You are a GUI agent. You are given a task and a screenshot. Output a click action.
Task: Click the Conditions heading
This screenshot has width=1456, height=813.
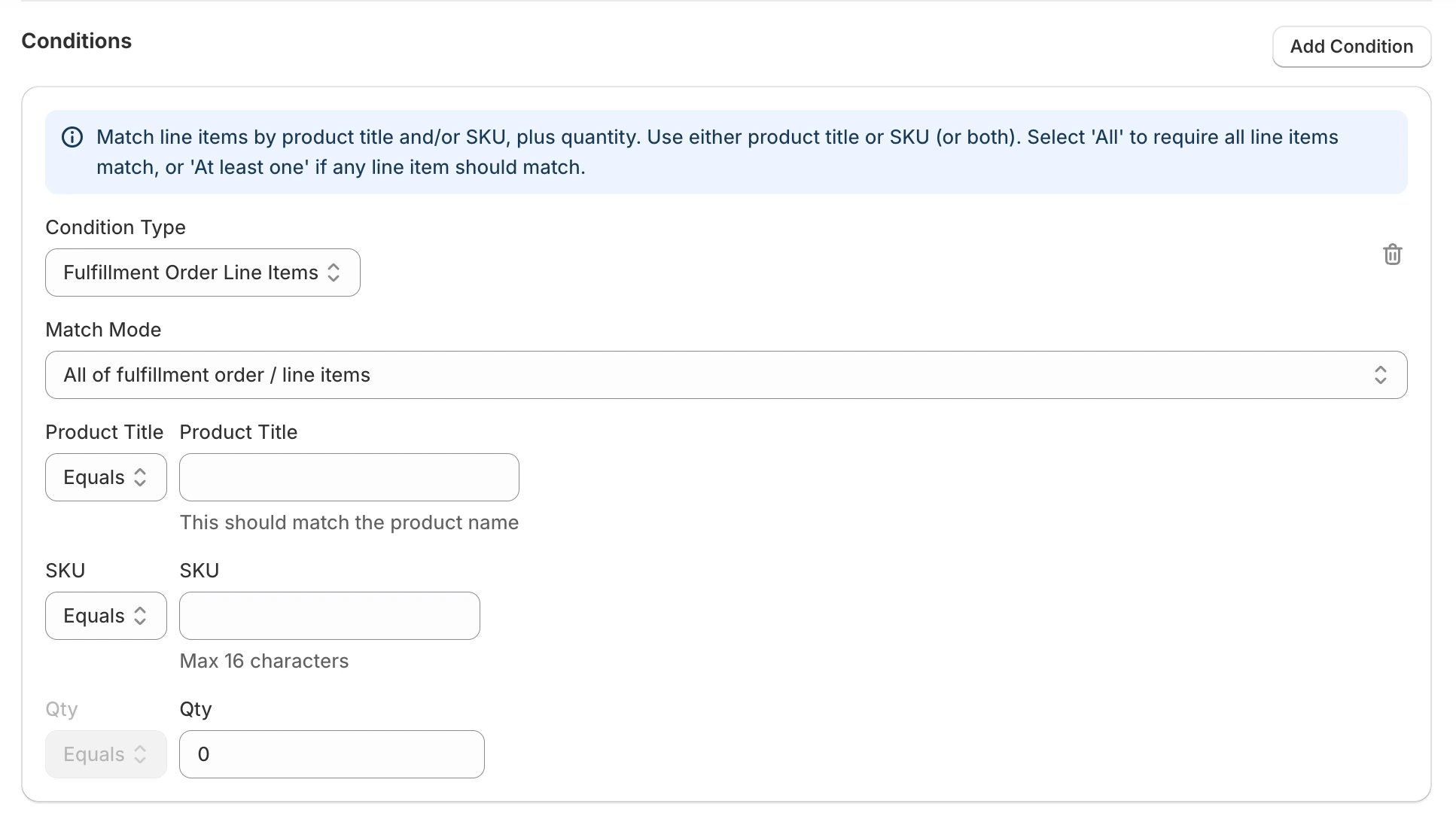(76, 41)
